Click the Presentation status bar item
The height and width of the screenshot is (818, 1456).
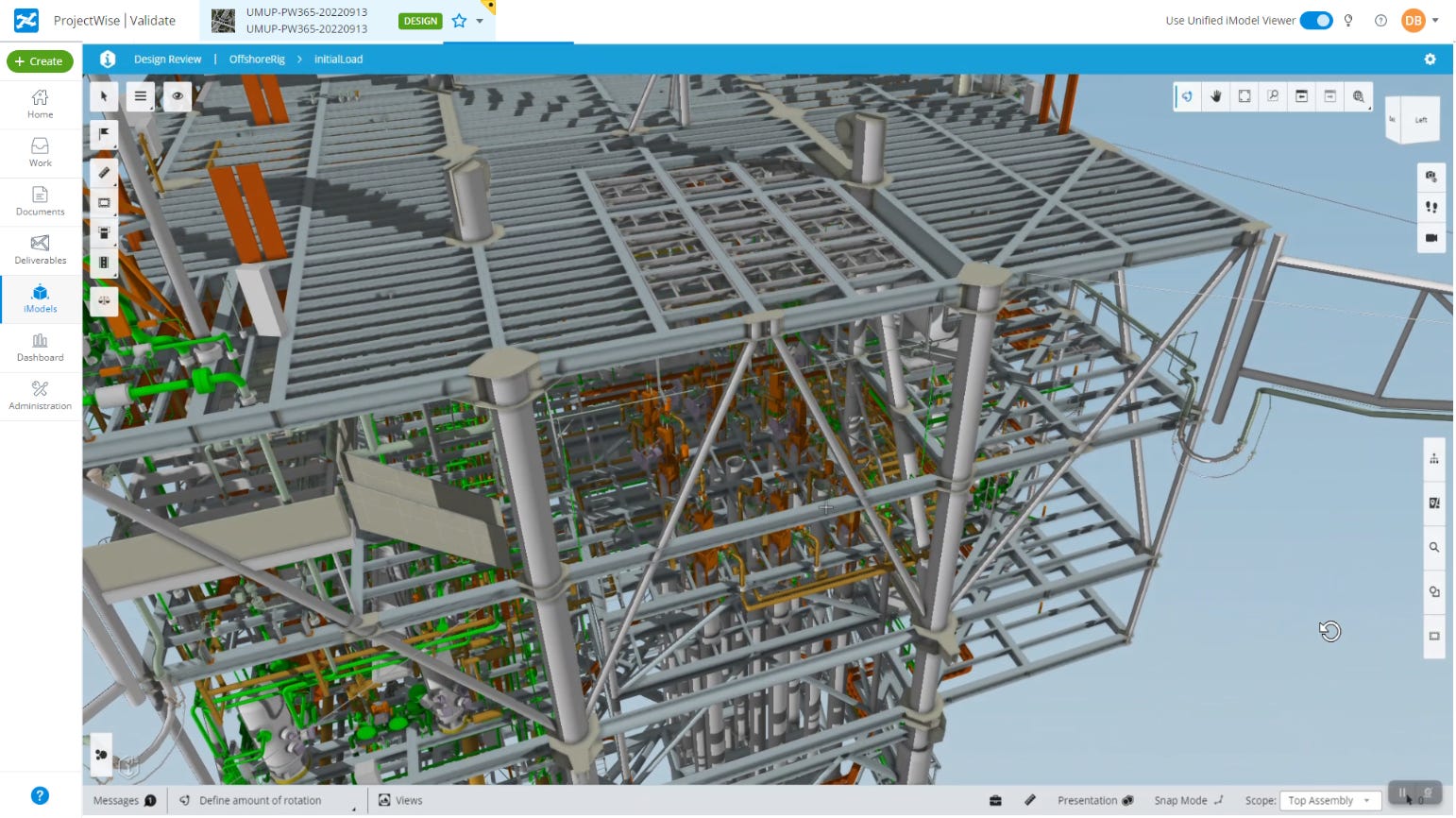1095,801
